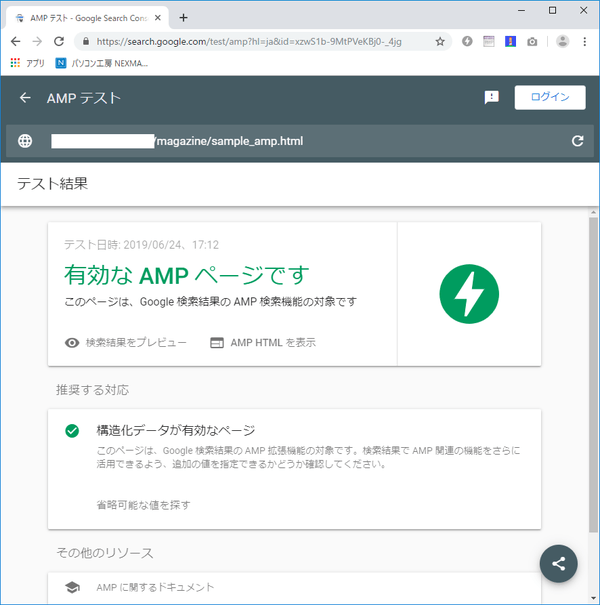Click the AMP テスト browser tab
This screenshot has width=600, height=605.
click(88, 18)
